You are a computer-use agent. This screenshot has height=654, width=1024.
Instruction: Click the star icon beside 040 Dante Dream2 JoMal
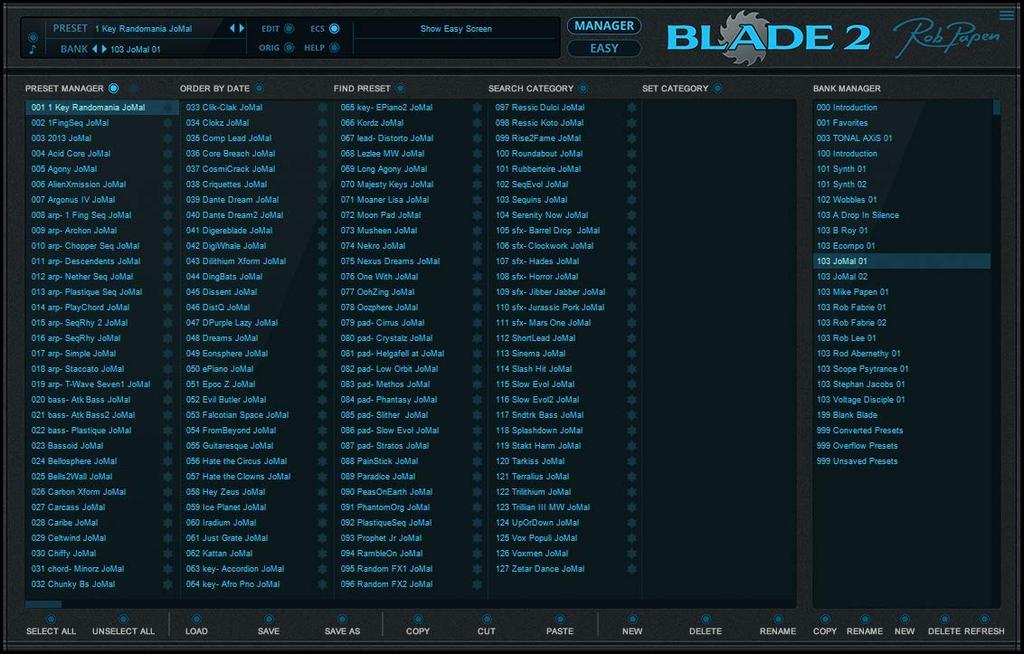(322, 215)
